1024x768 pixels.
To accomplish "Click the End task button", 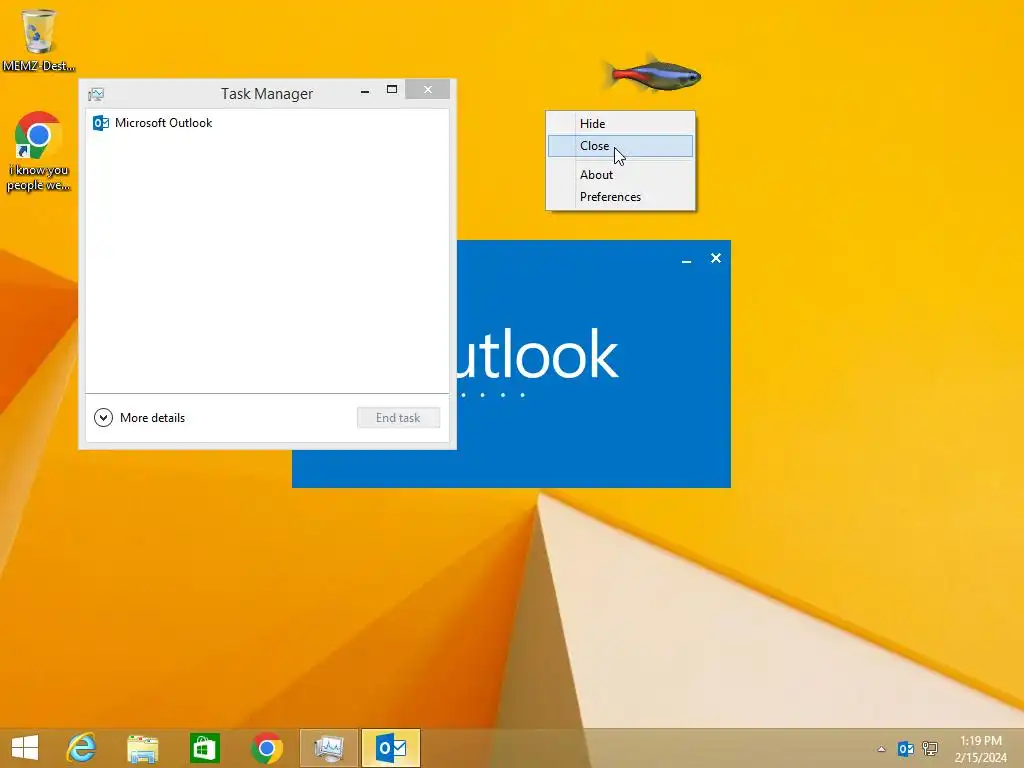I will [x=398, y=417].
